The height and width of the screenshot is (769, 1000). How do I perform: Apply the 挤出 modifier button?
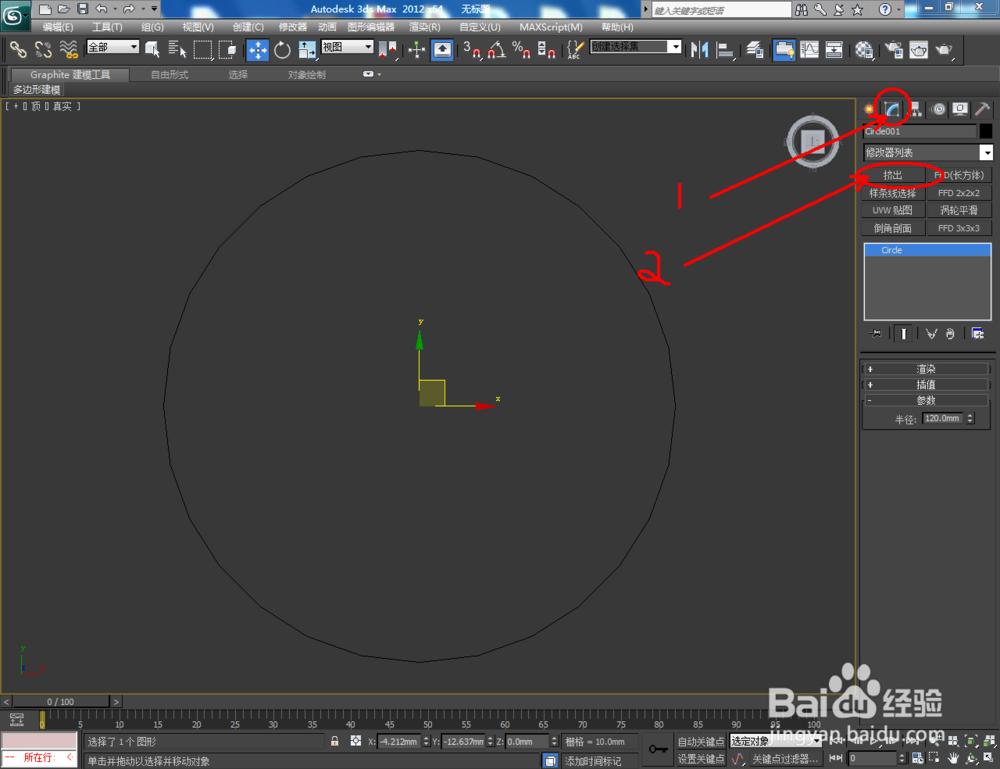click(892, 175)
